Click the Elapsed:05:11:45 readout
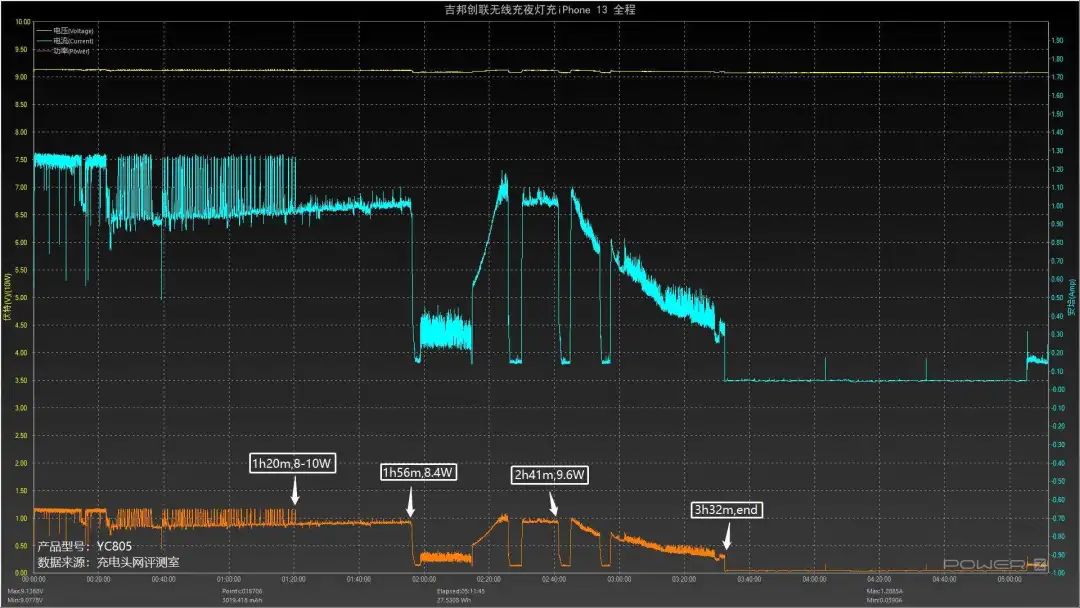Image resolution: width=1080 pixels, height=608 pixels. [x=461, y=591]
